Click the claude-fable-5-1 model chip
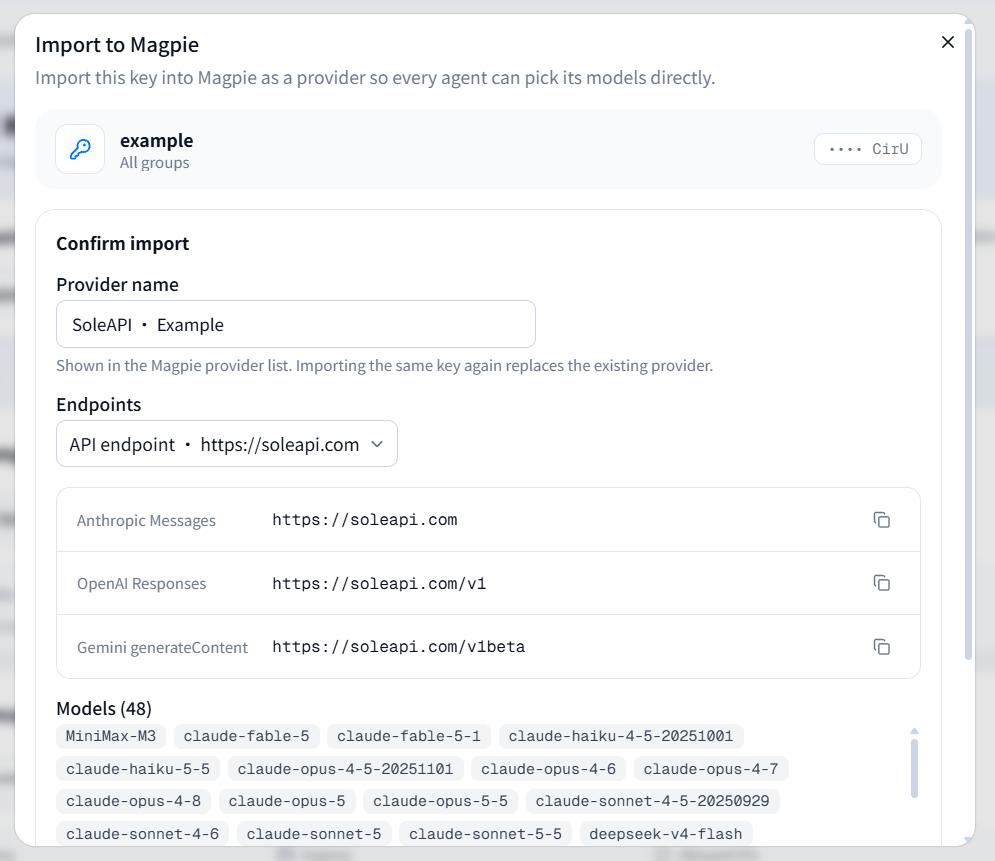This screenshot has width=995, height=861. click(x=409, y=736)
